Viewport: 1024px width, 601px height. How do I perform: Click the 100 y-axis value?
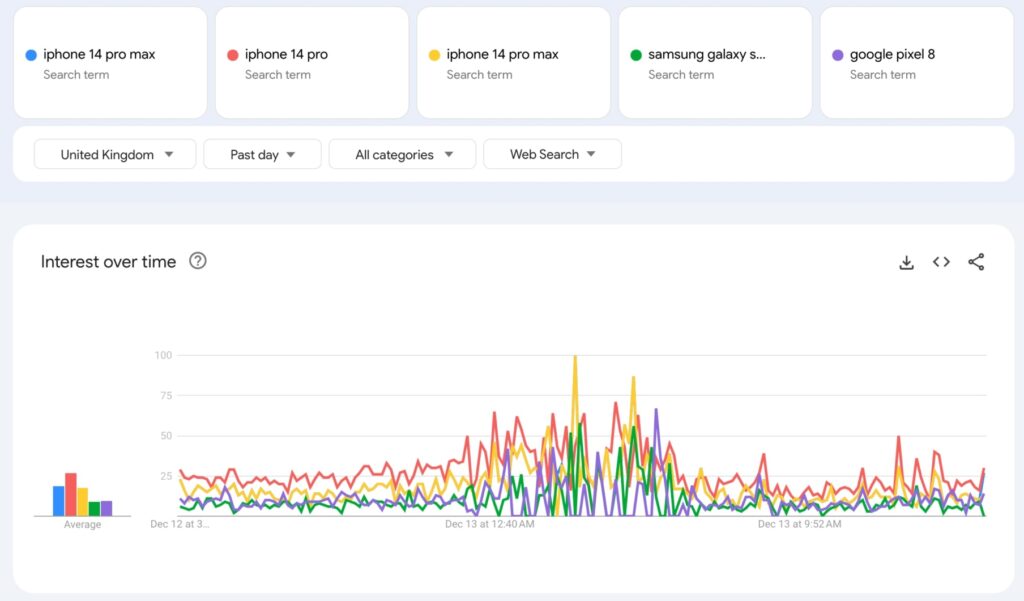(x=163, y=355)
